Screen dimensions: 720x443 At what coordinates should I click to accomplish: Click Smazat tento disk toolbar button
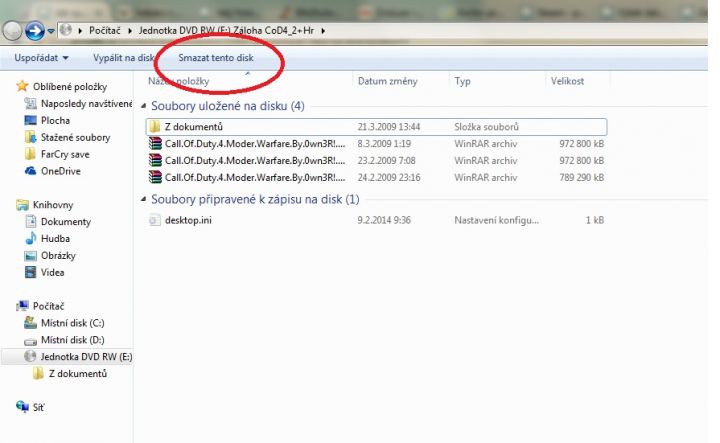[x=216, y=58]
